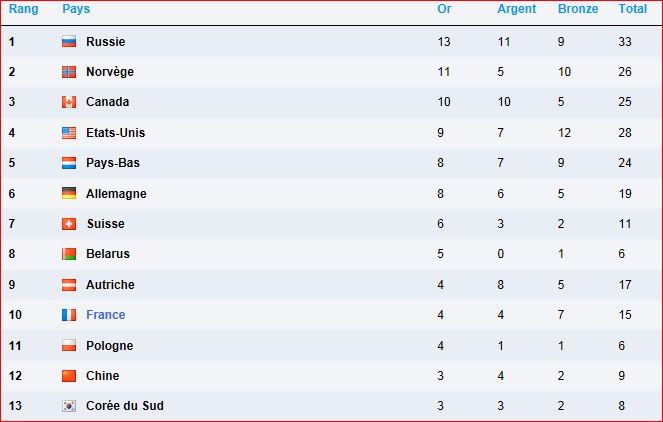Click the United States flag icon

pos(69,133)
